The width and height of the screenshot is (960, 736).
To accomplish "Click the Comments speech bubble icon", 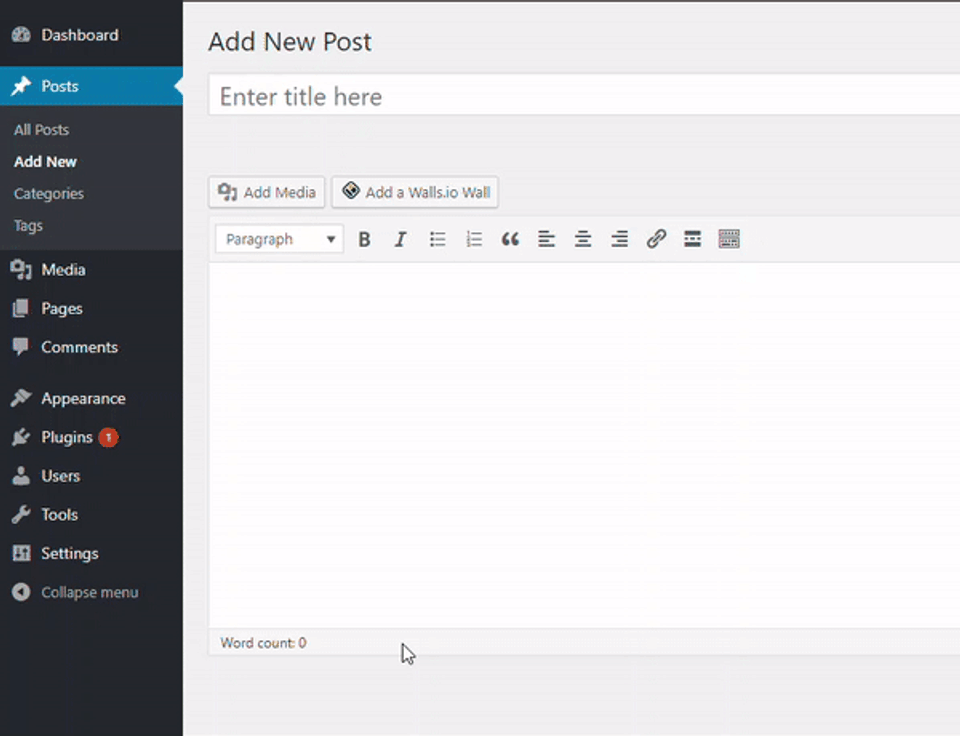I will point(21,347).
